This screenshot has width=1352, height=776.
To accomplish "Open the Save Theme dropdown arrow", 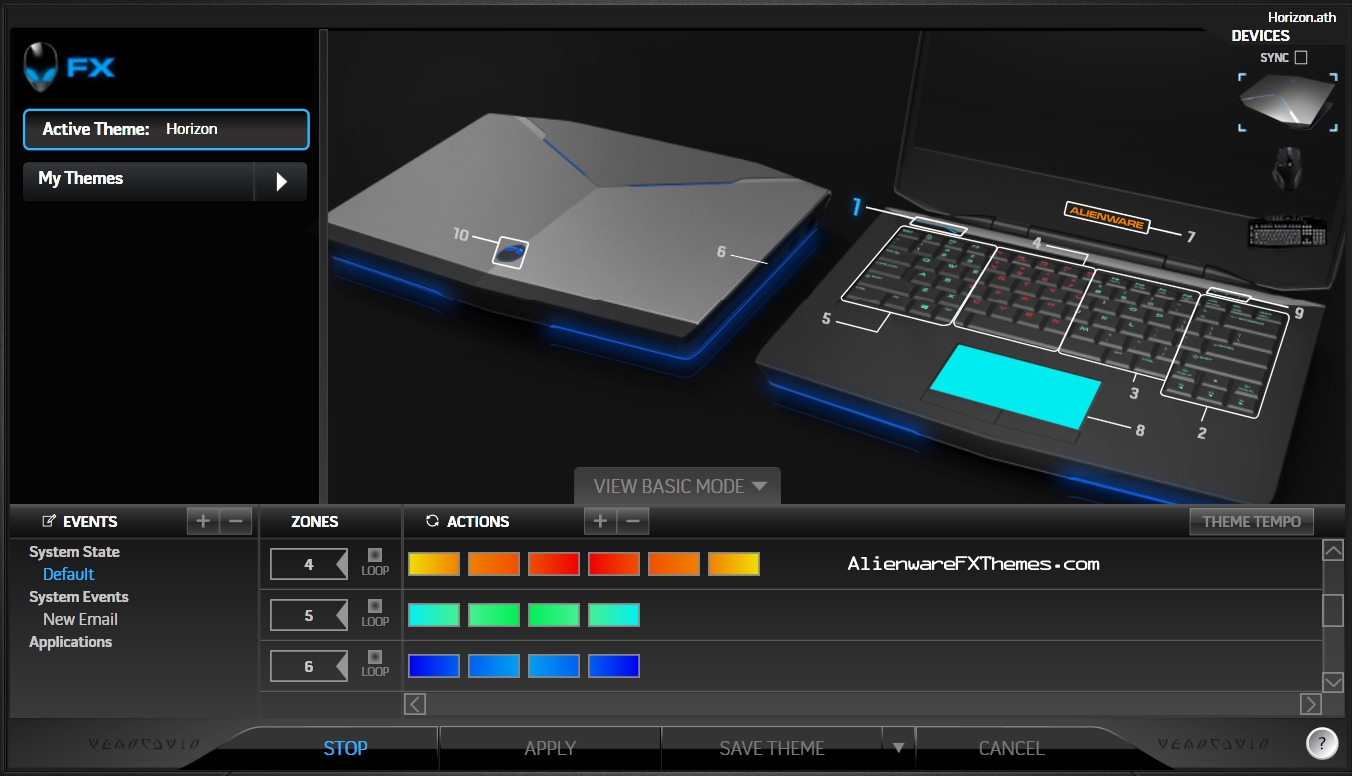I will [x=898, y=748].
